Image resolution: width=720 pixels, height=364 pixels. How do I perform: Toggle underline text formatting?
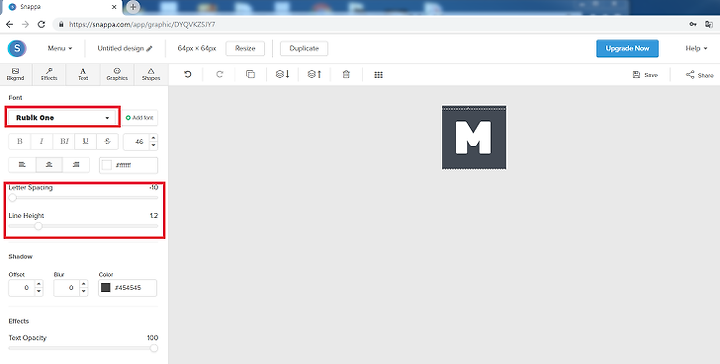coord(86,141)
